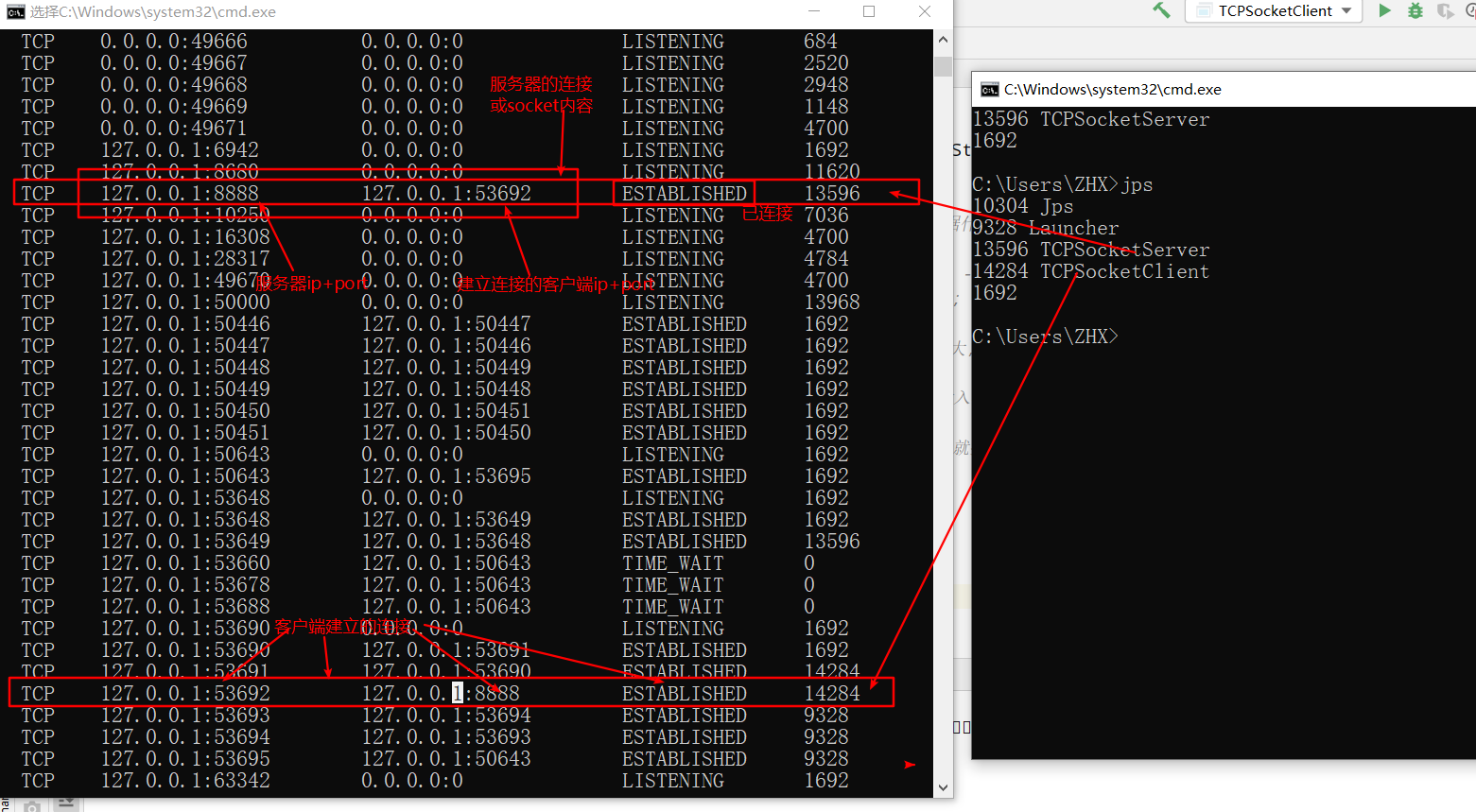1476x812 pixels.
Task: Click the front window title 选择C:\Windows\system32\cmd.exe
Action: point(153,11)
